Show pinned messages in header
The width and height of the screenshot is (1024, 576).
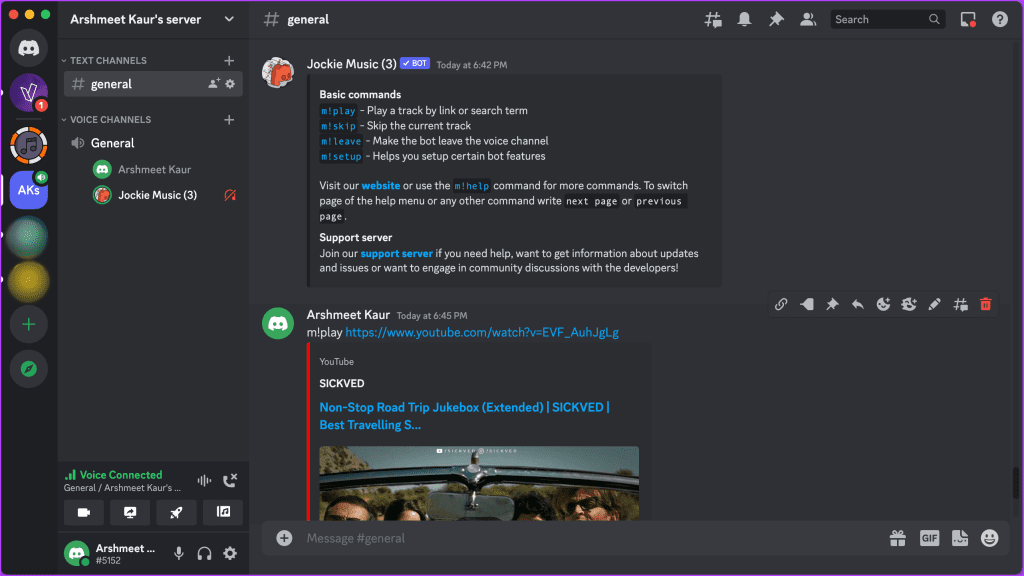point(776,20)
